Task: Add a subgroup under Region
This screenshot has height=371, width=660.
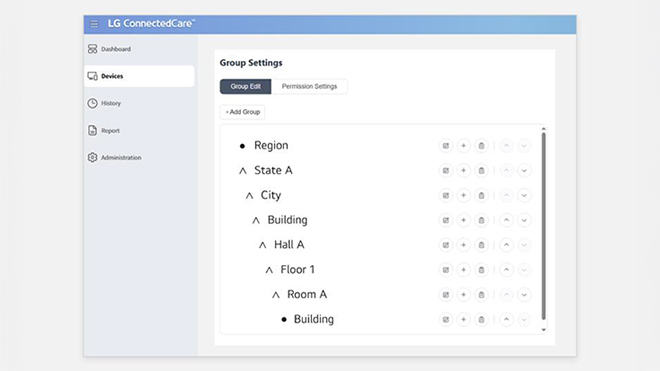Action: 463,146
